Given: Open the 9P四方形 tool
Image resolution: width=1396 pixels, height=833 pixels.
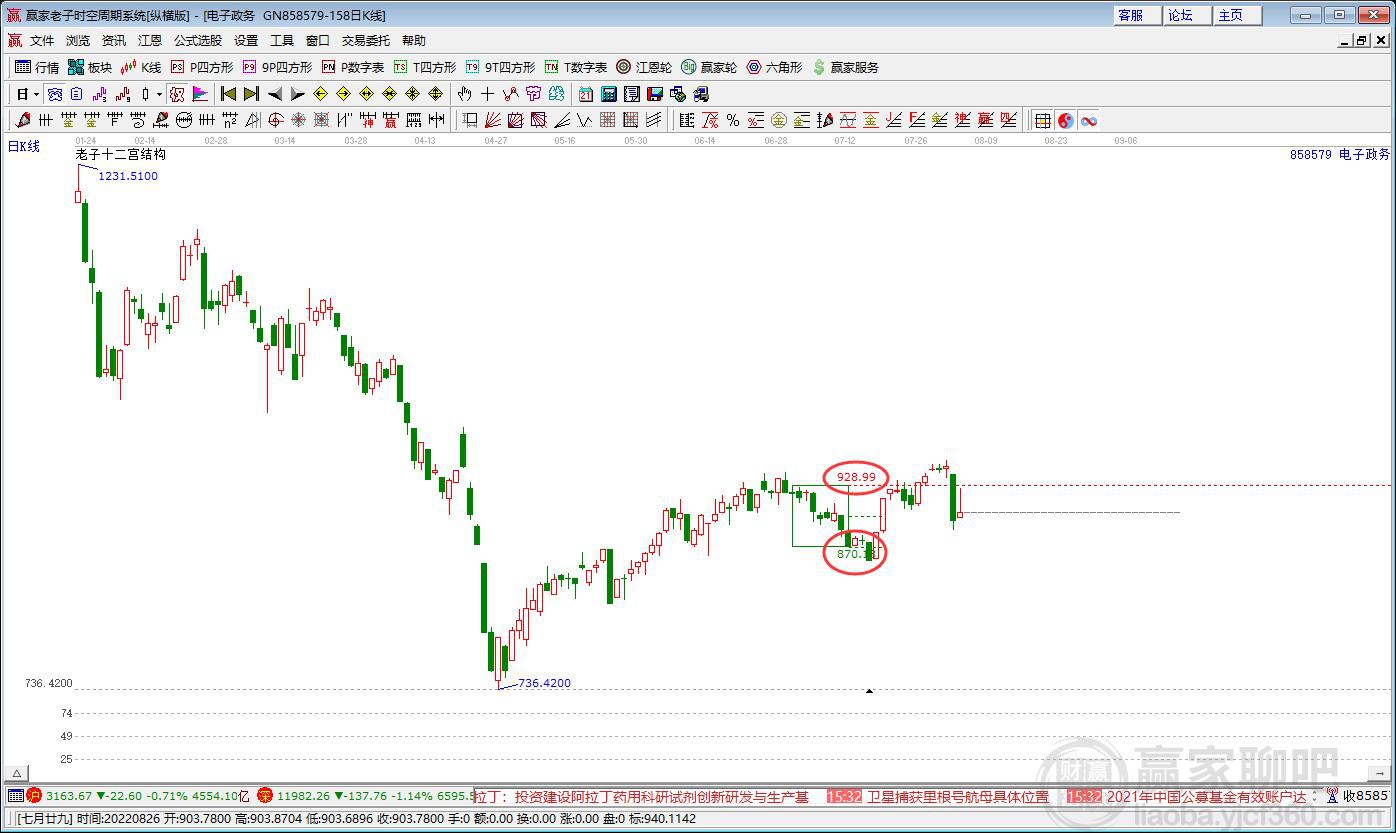Looking at the screenshot, I should click(x=277, y=67).
